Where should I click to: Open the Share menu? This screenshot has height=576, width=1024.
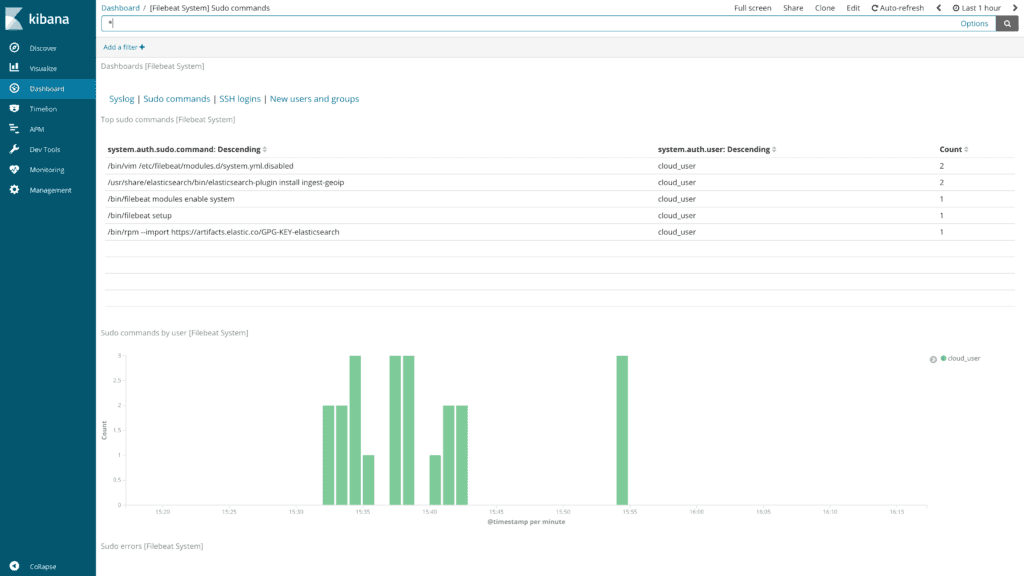(793, 8)
